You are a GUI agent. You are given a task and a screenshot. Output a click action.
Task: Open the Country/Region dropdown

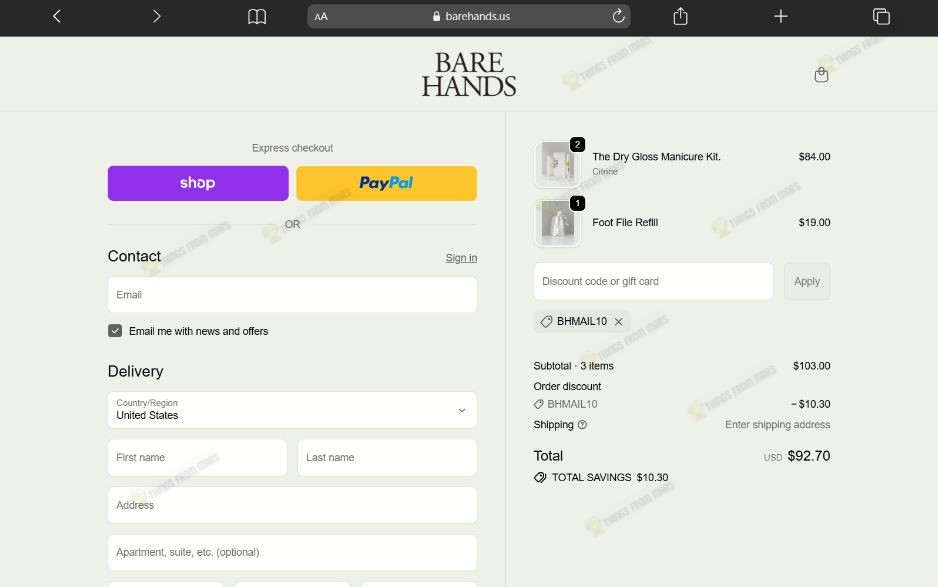(292, 410)
